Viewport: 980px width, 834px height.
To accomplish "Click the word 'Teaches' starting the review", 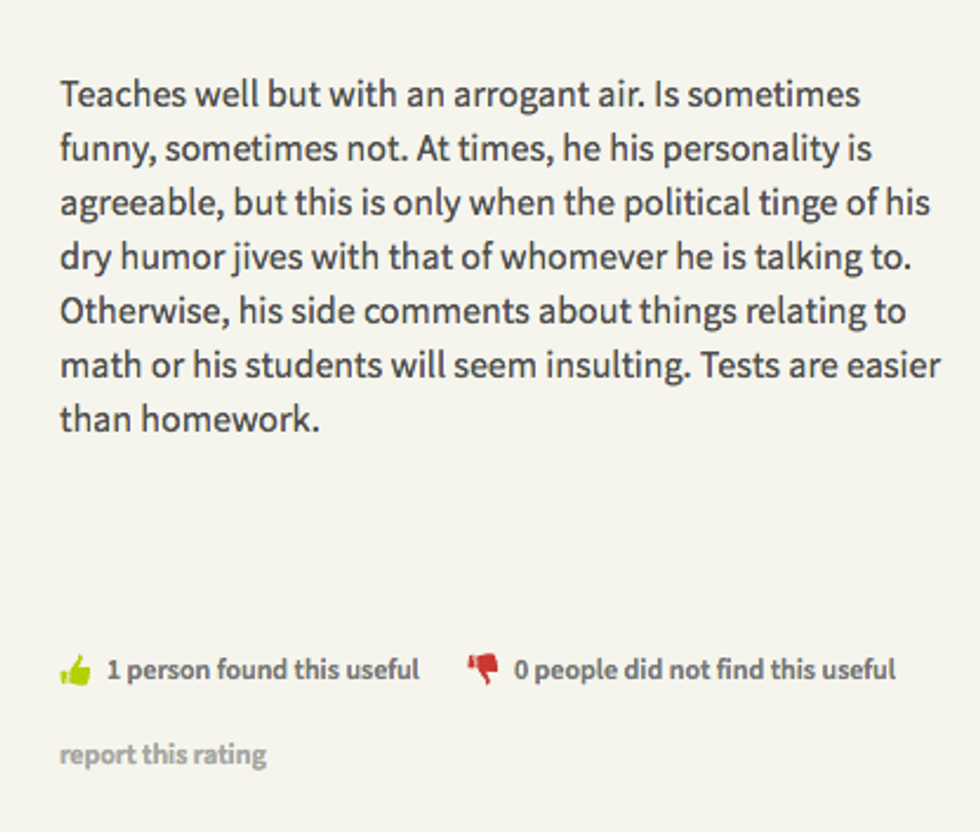I will [x=123, y=96].
